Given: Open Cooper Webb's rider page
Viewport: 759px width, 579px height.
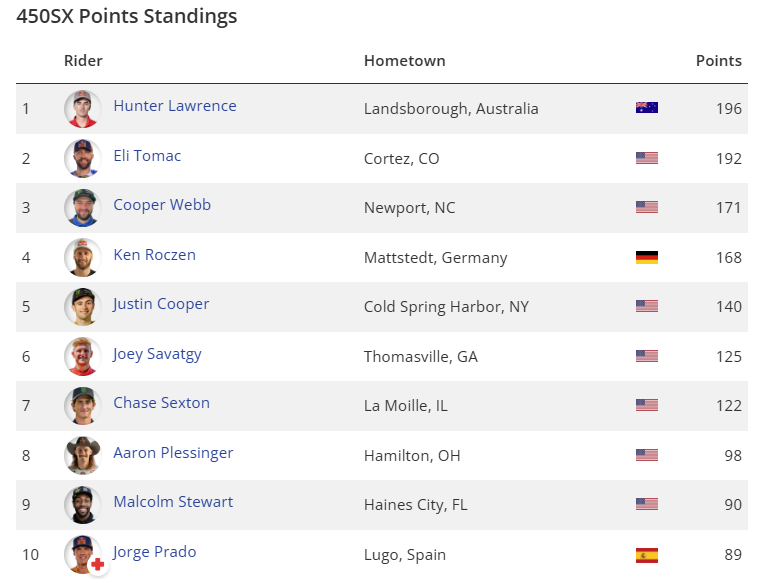Looking at the screenshot, I should coord(162,205).
